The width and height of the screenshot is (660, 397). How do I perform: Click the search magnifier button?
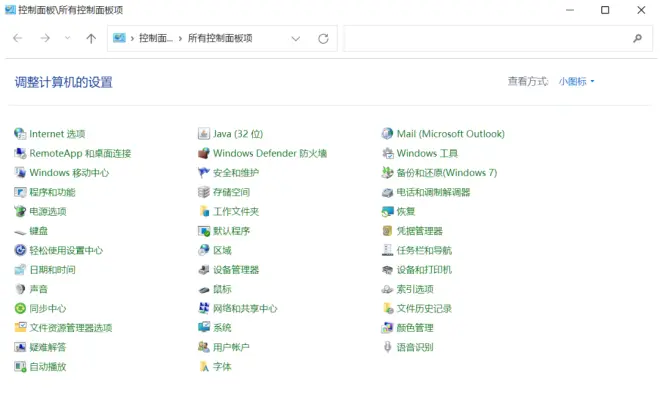[637, 38]
